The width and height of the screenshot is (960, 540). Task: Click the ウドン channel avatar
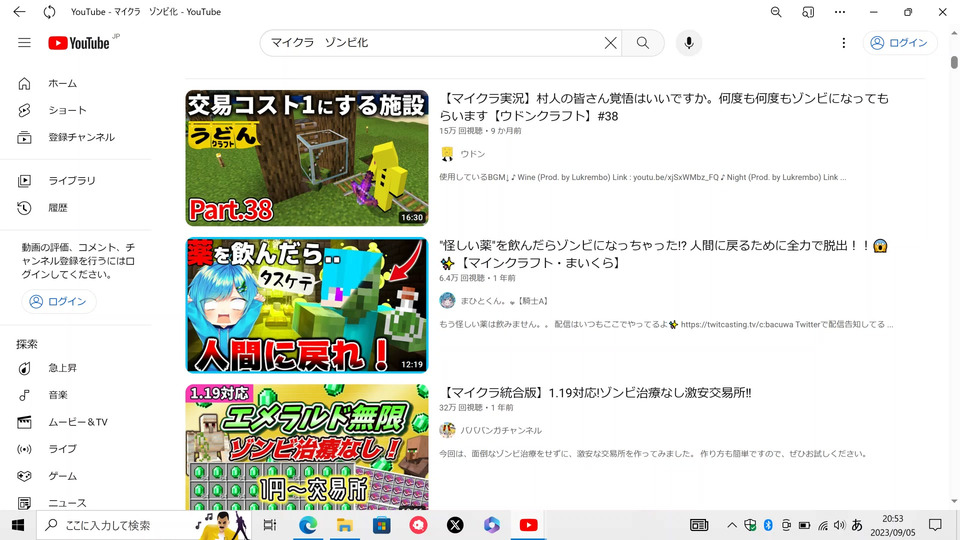[448, 154]
